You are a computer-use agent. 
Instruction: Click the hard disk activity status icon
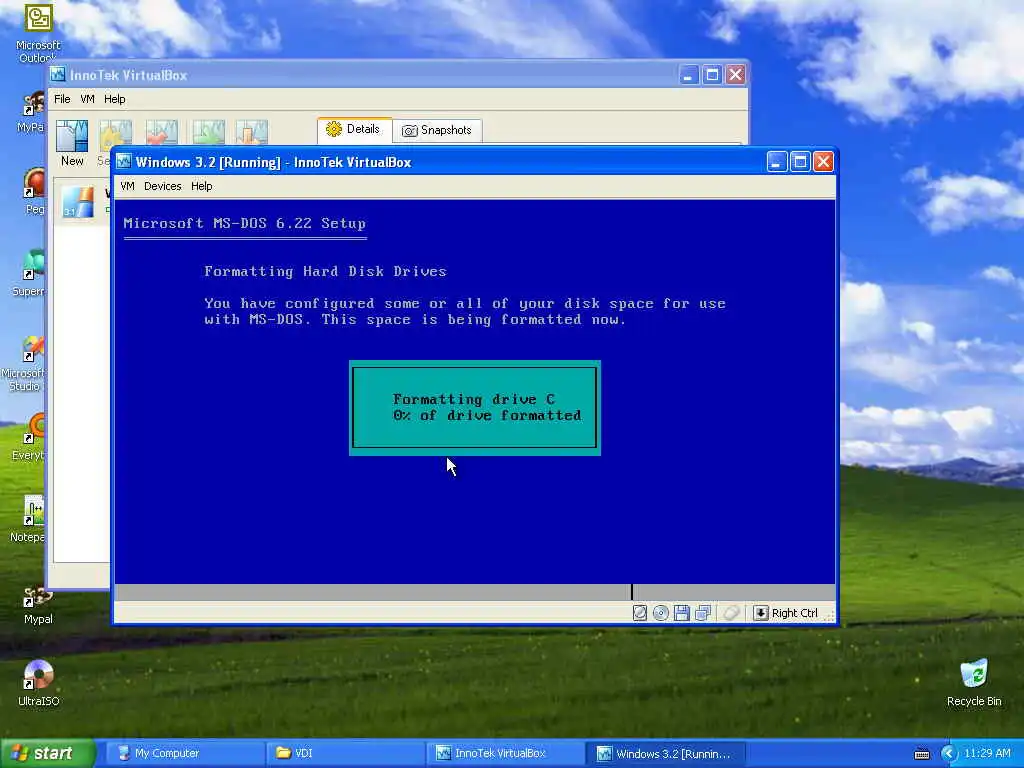coord(640,613)
